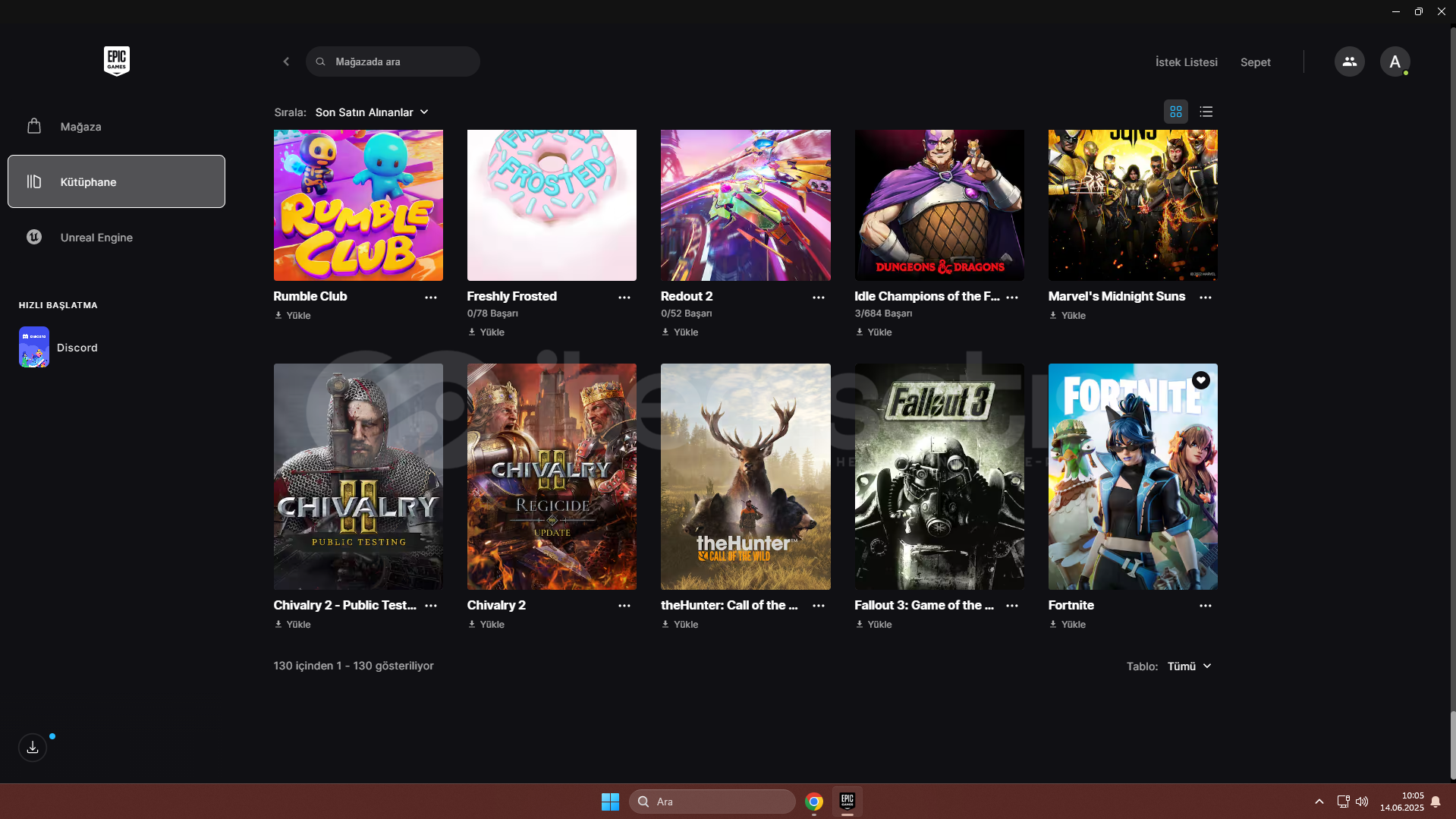Click Yükle under Fallout 3
This screenshot has width=1456, height=819.
874,624
